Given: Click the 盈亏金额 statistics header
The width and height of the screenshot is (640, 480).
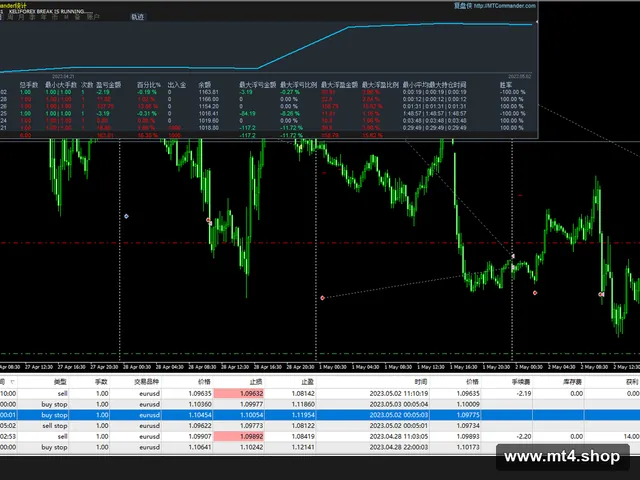Looking at the screenshot, I should click(109, 85).
